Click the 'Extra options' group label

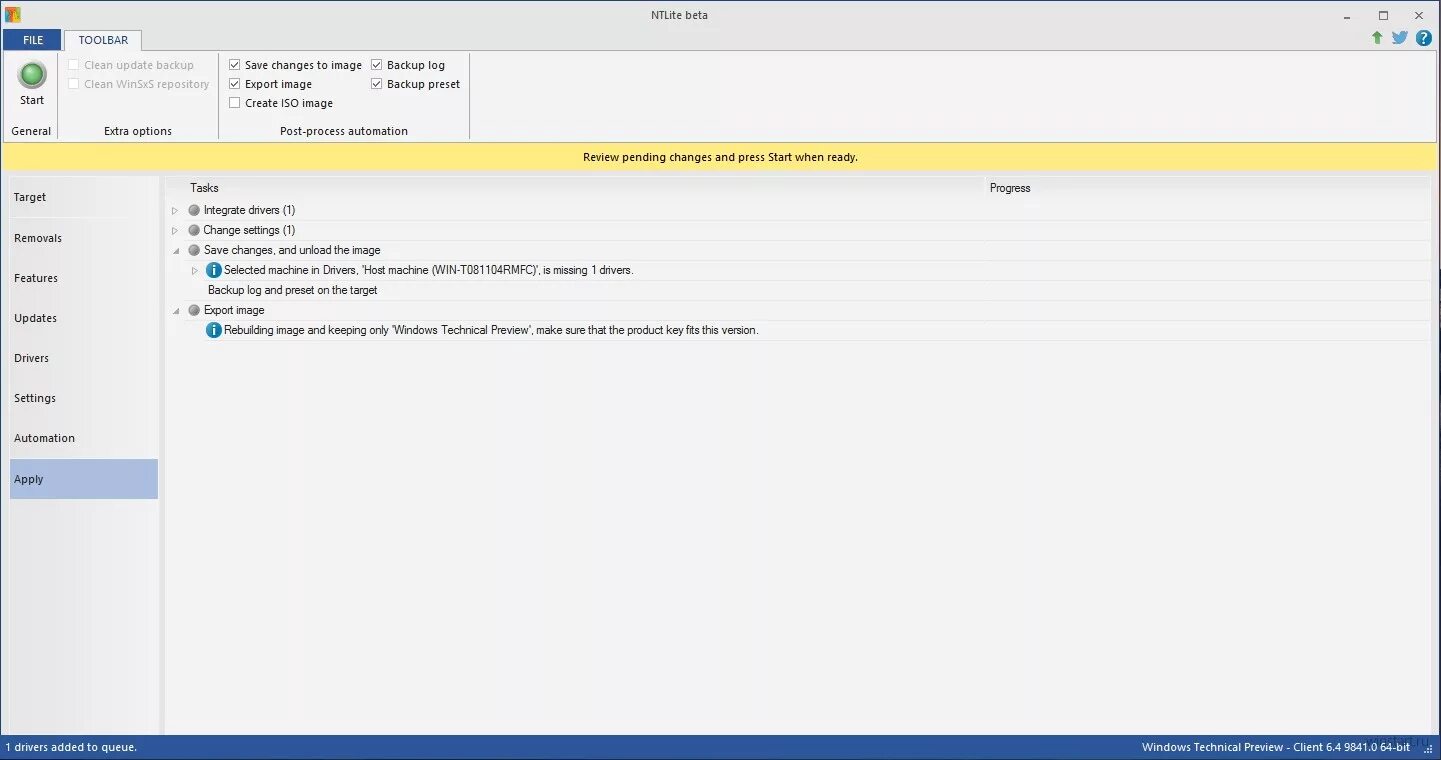(x=138, y=131)
